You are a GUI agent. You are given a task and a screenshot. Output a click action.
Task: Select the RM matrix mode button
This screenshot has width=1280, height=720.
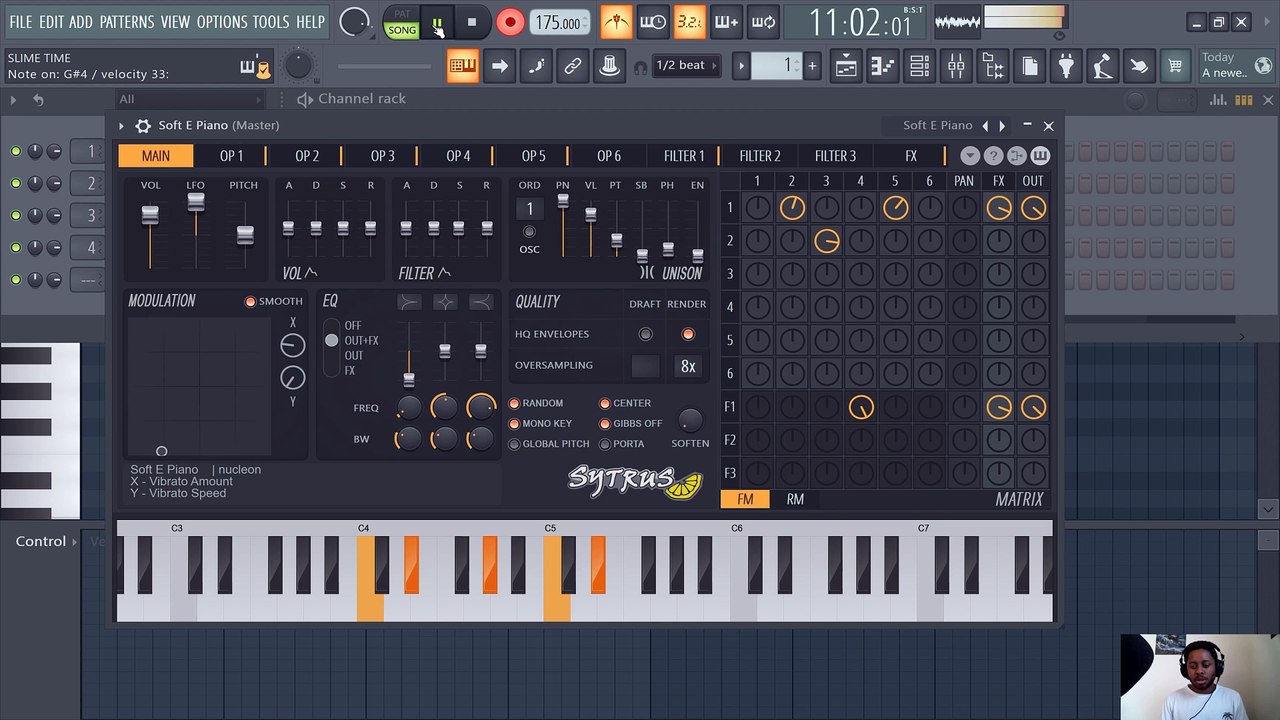click(795, 499)
